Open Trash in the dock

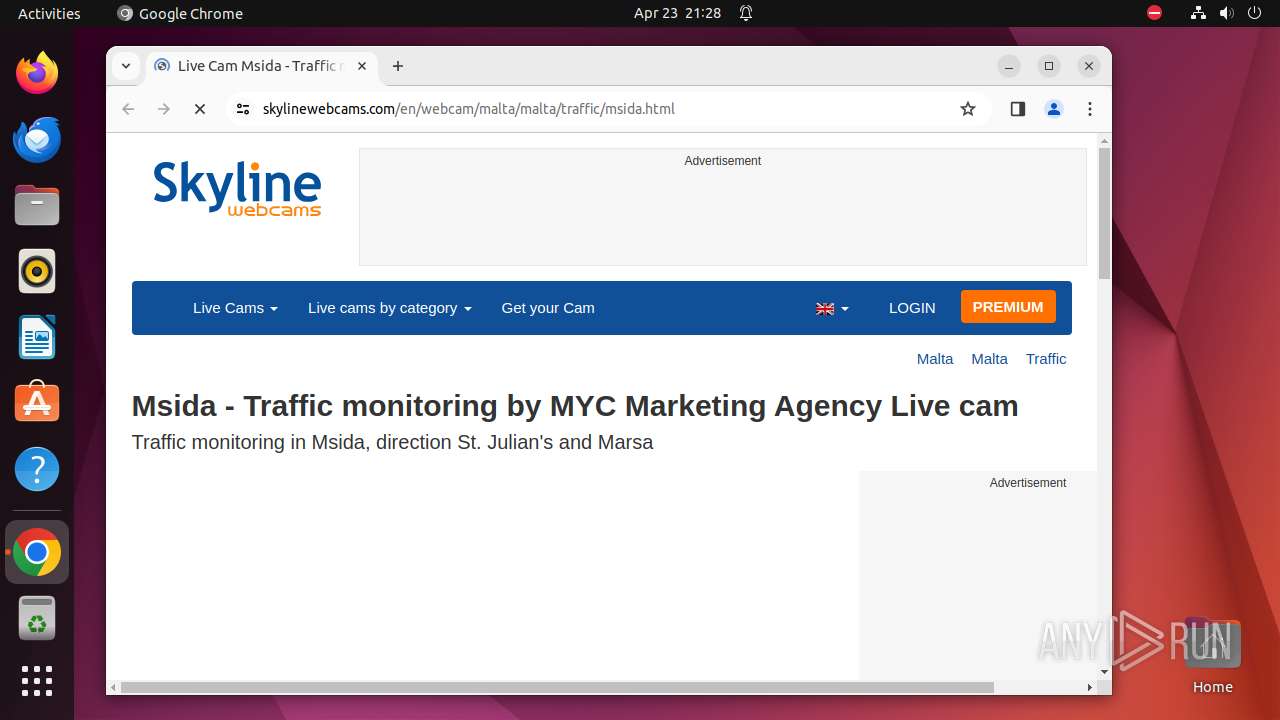37,618
